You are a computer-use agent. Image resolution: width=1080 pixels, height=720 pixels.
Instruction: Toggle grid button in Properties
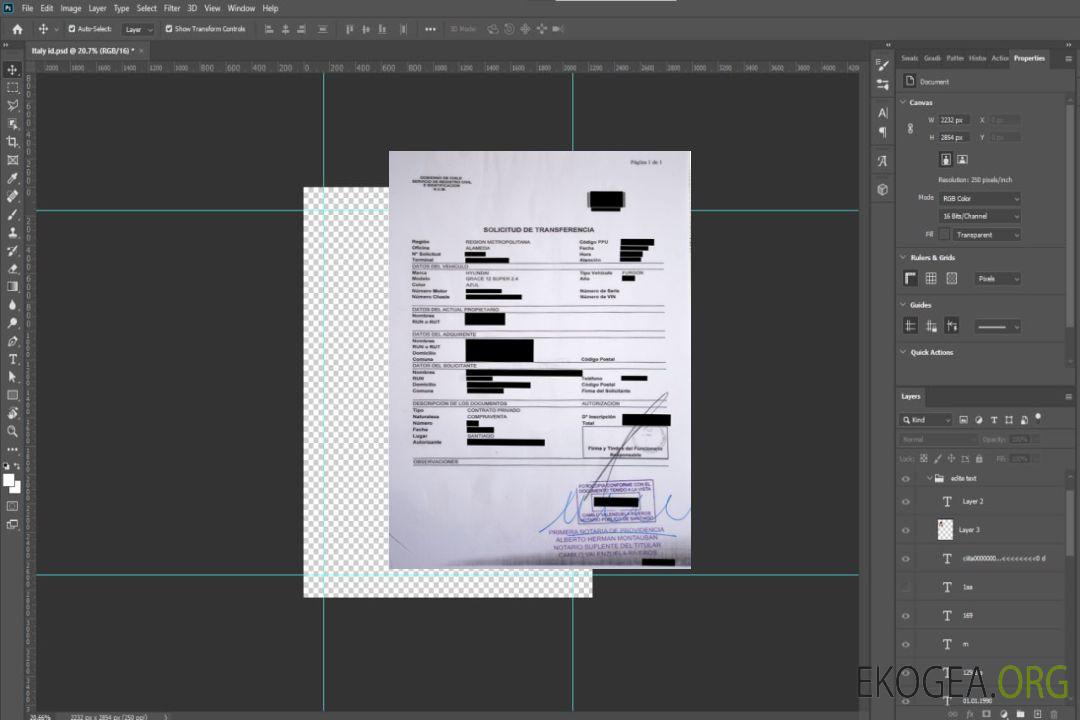[931, 278]
